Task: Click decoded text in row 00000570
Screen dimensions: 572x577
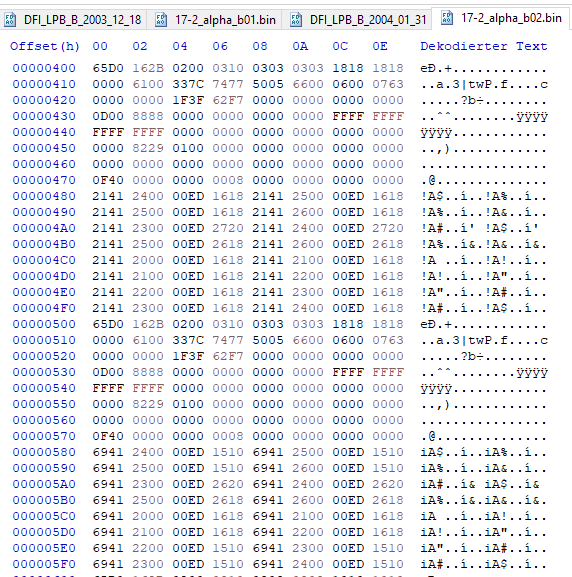Action: (484, 436)
